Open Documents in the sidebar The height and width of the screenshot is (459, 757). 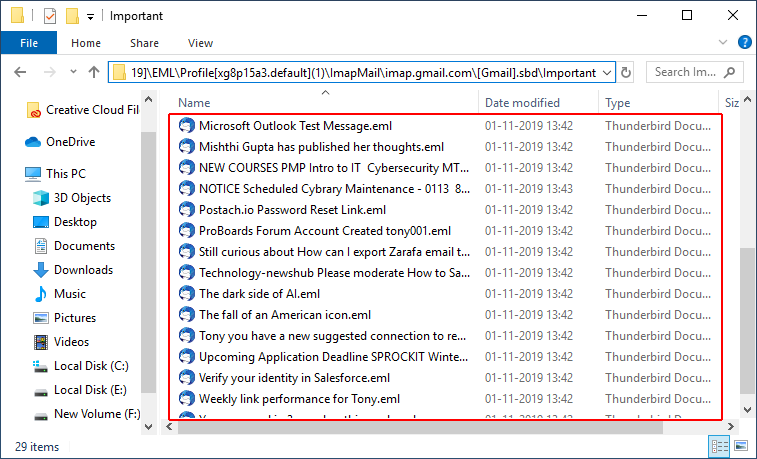point(74,246)
